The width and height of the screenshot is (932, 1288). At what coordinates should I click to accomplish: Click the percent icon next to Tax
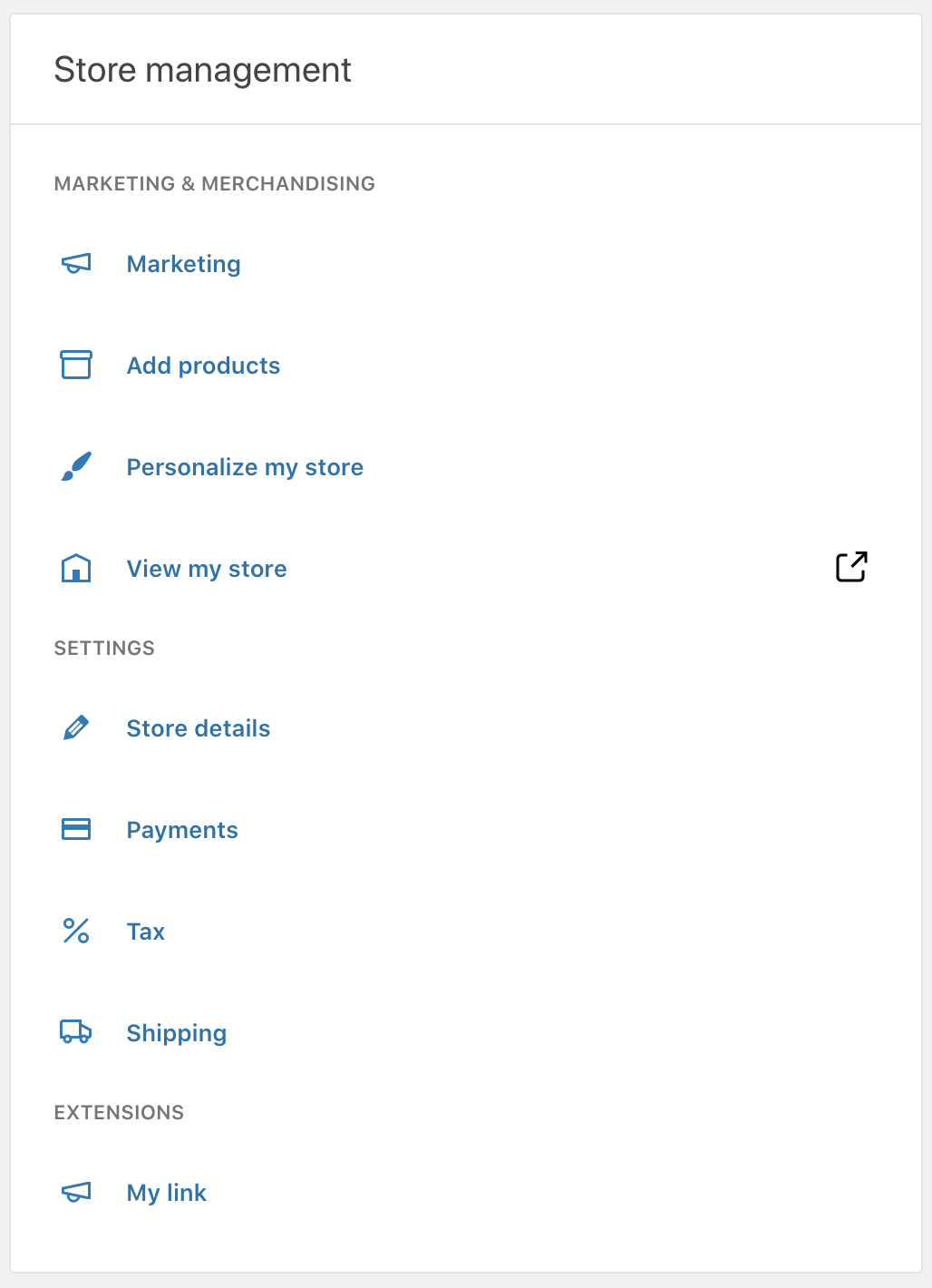point(76,931)
